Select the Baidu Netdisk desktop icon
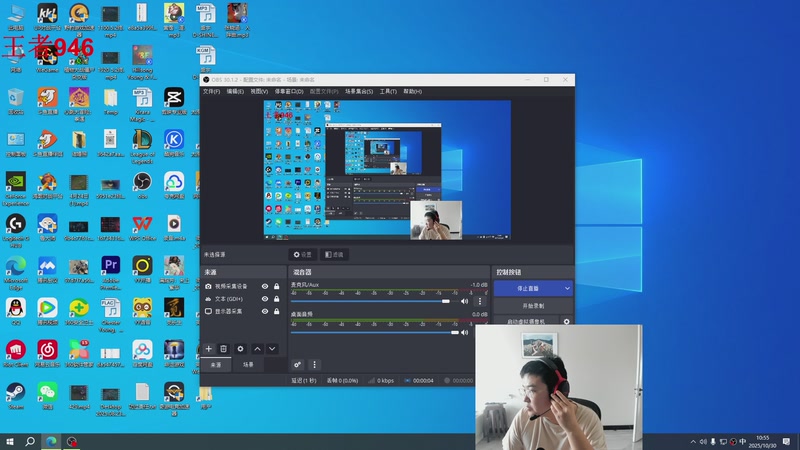This screenshot has width=800, height=450. coord(142,354)
